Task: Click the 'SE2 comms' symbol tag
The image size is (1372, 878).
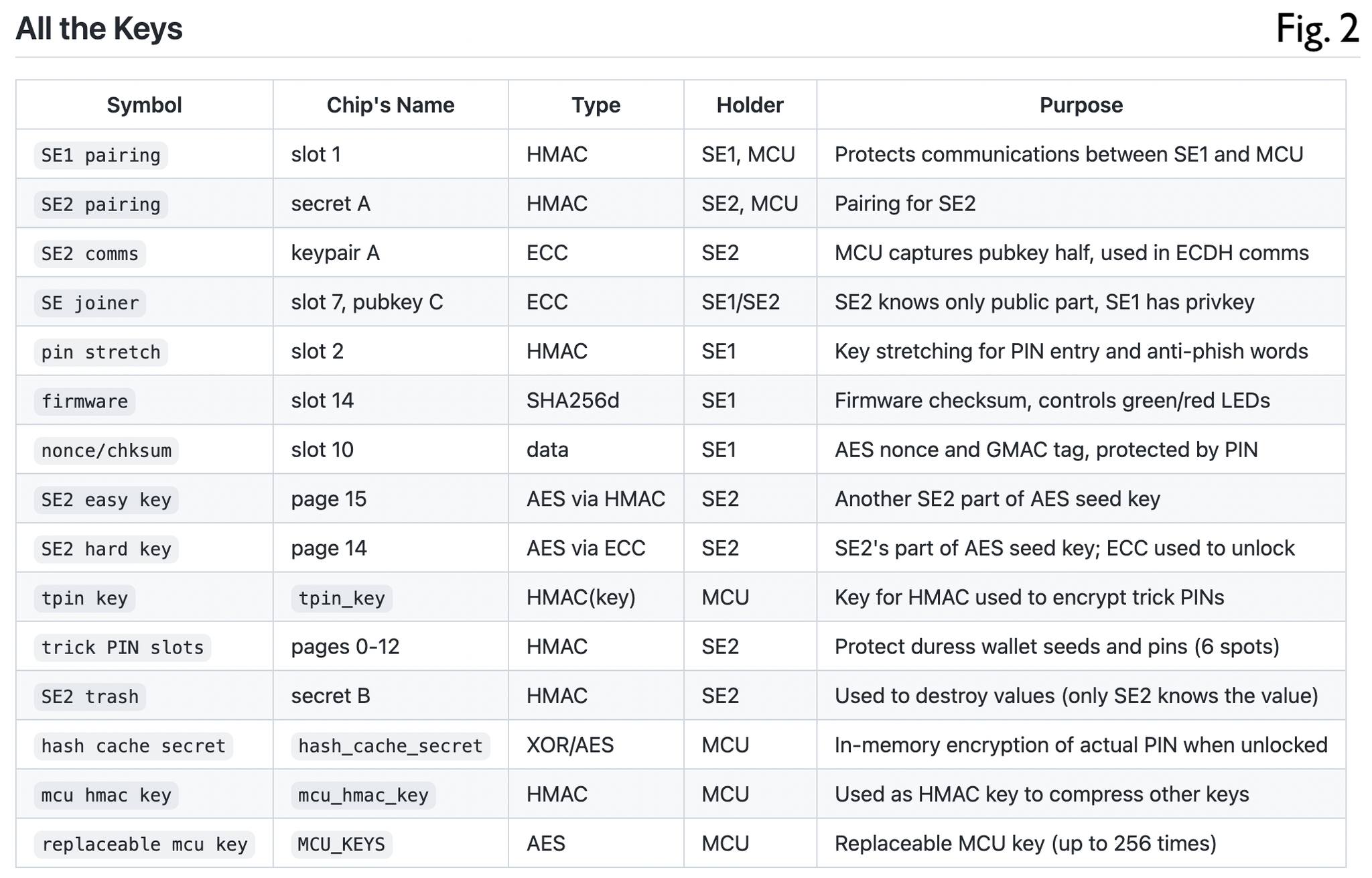Action: (90, 254)
